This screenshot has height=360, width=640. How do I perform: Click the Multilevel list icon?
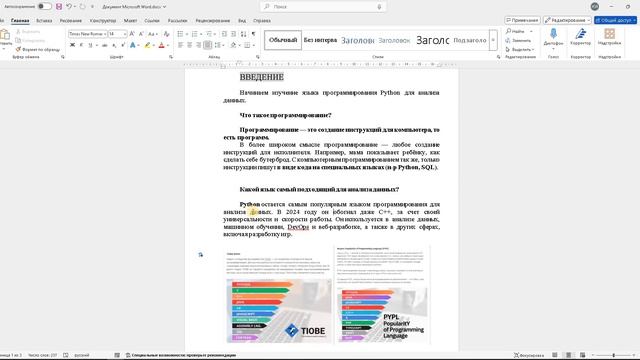(209, 34)
